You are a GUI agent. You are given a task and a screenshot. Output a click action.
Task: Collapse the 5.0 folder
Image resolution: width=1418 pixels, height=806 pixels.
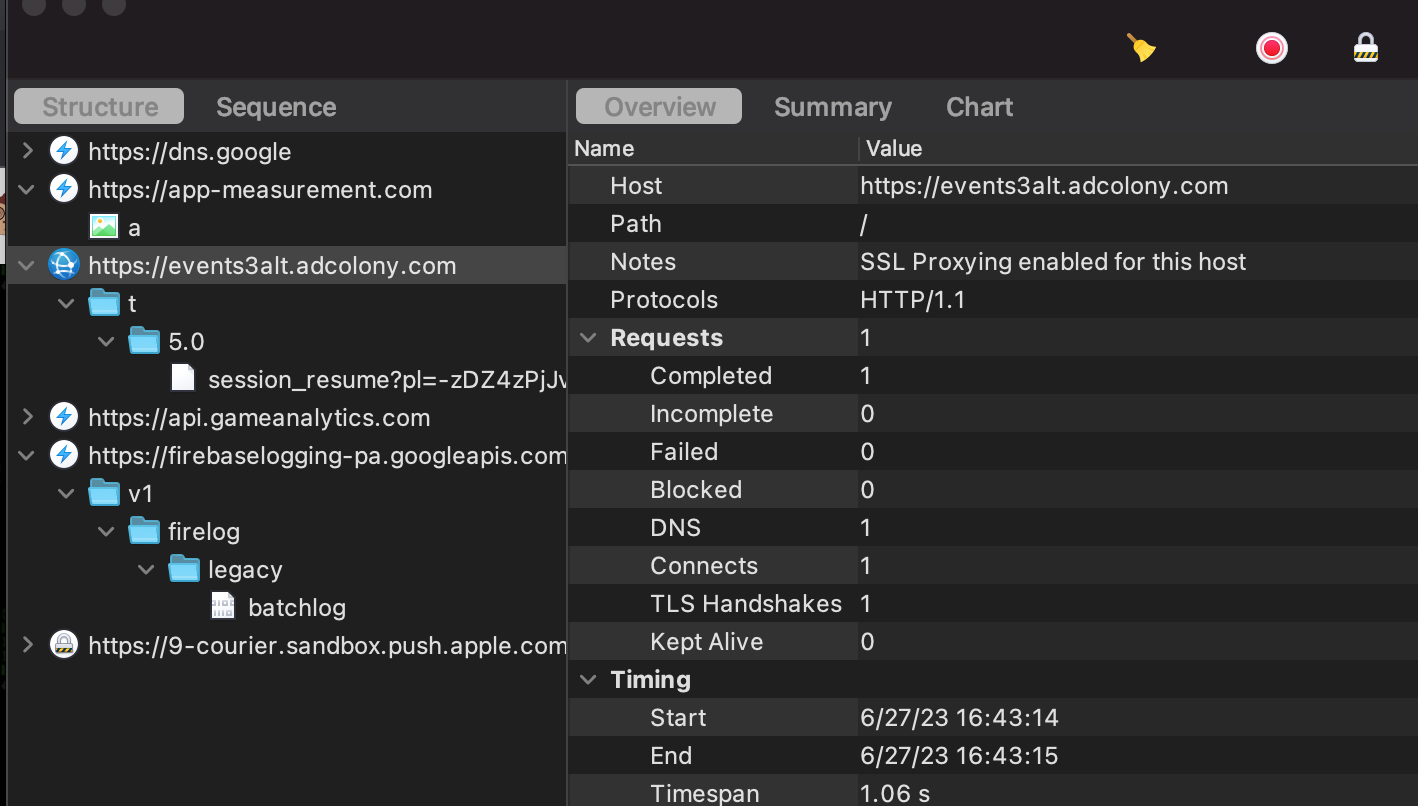point(107,341)
